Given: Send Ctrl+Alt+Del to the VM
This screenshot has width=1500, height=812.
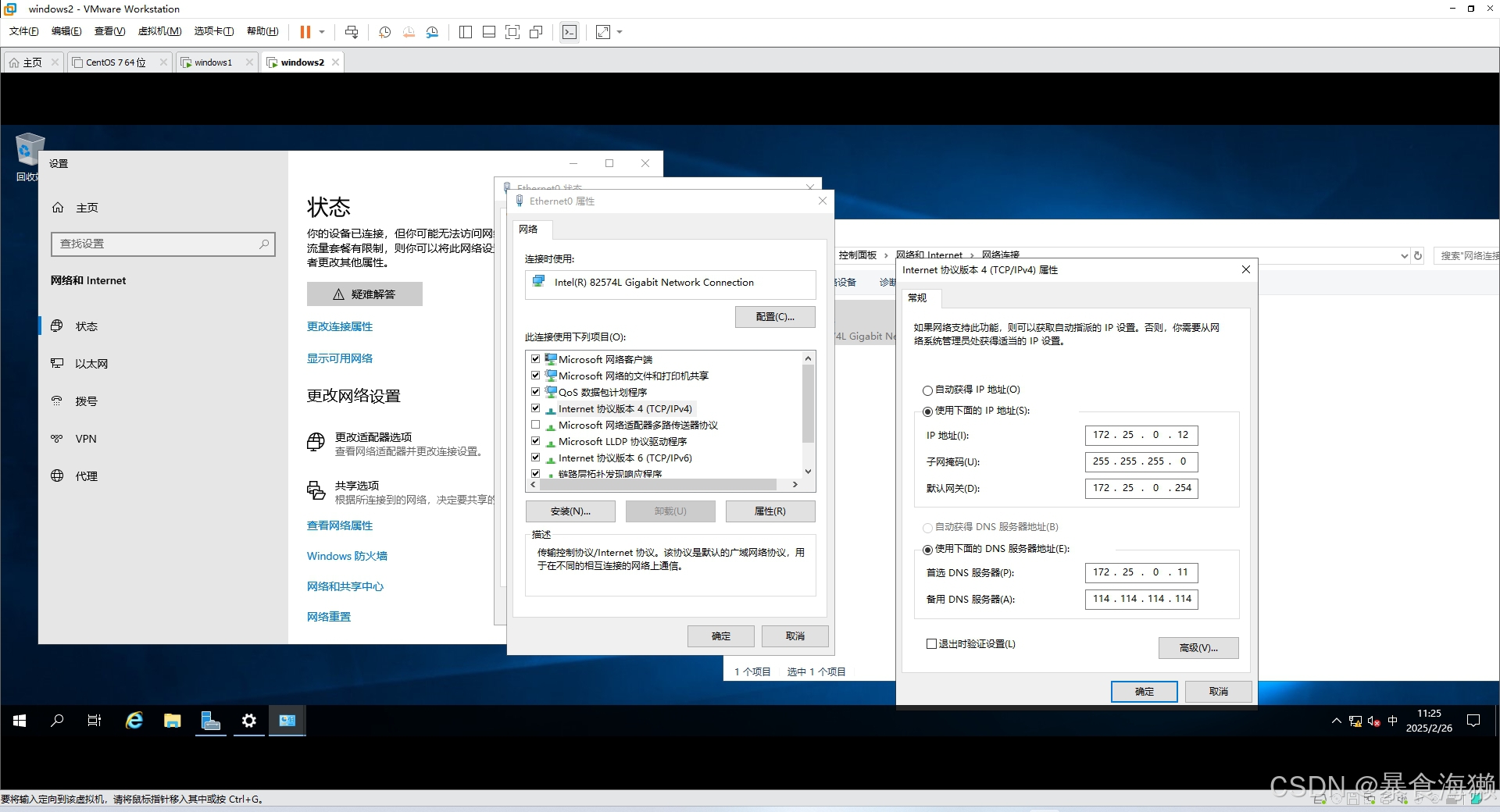Looking at the screenshot, I should click(352, 32).
